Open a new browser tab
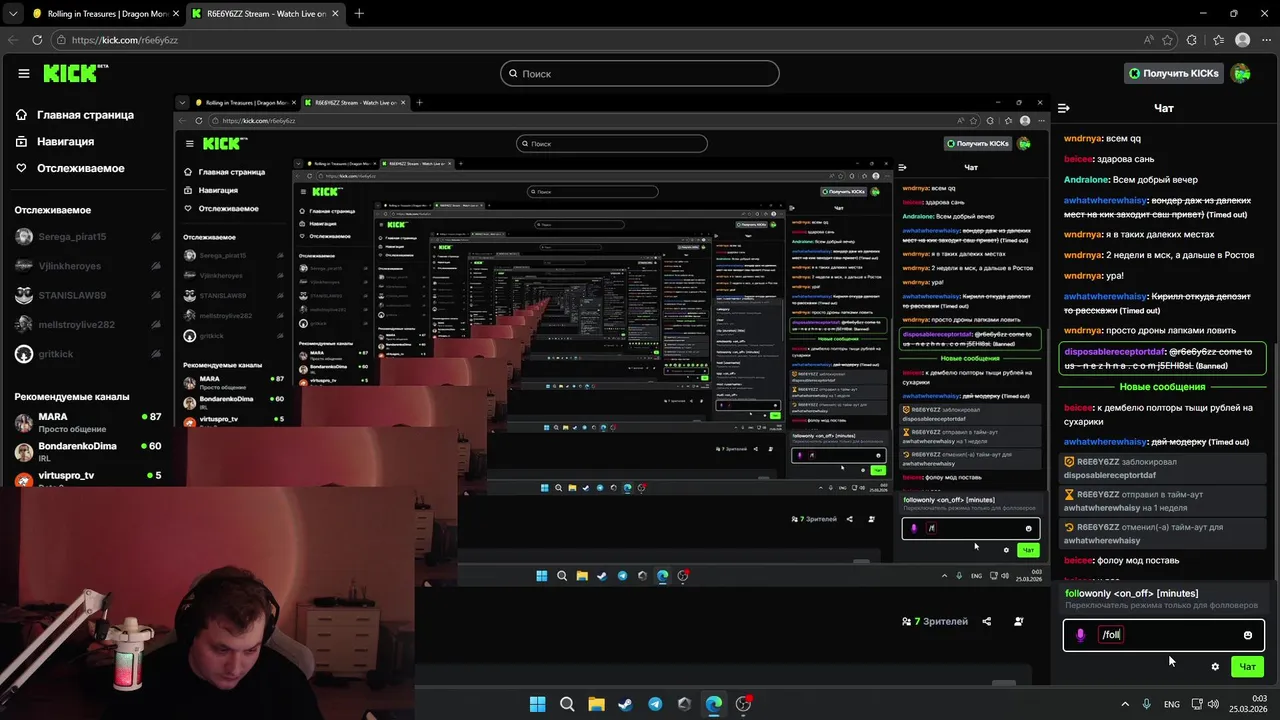1280x720 pixels. pyautogui.click(x=359, y=13)
